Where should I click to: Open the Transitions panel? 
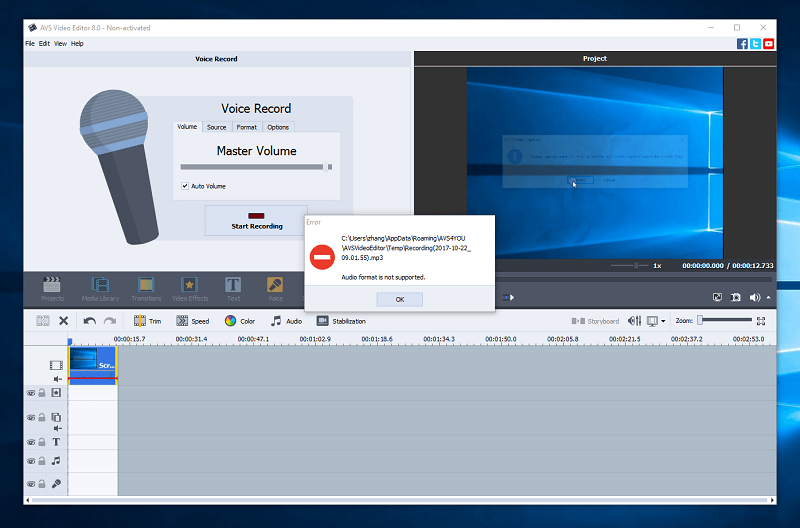pyautogui.click(x=146, y=289)
